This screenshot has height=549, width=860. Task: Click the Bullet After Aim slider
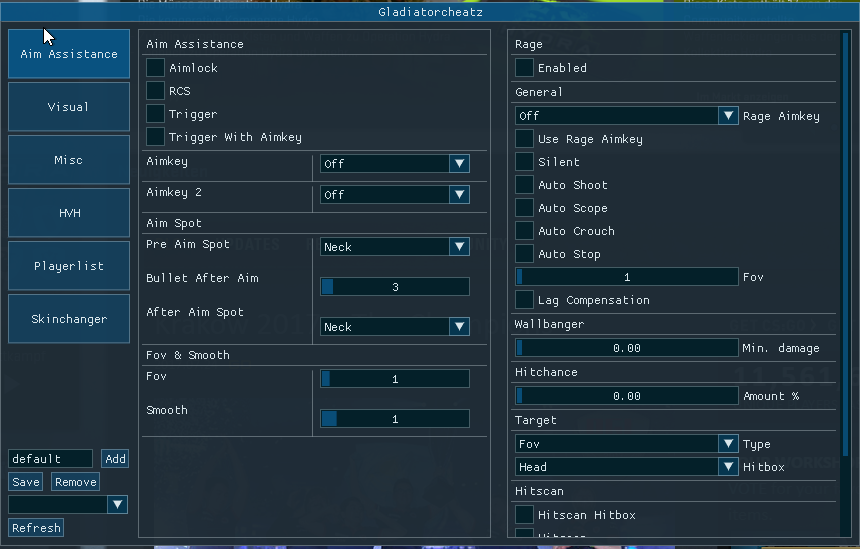(394, 287)
